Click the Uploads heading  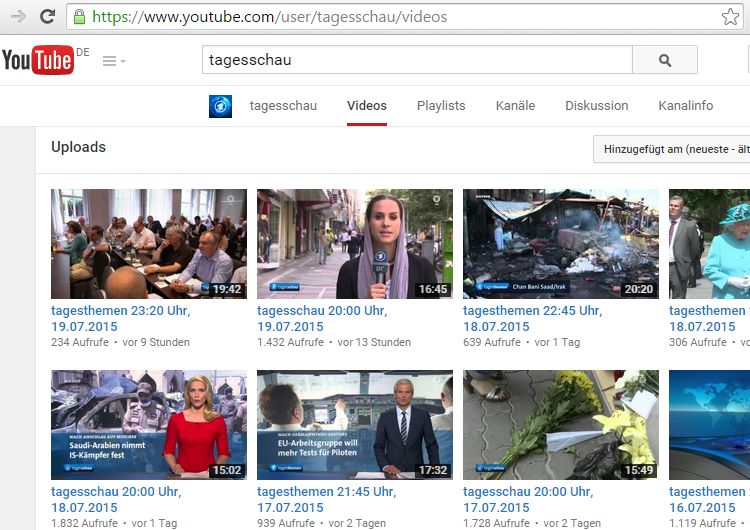click(78, 147)
